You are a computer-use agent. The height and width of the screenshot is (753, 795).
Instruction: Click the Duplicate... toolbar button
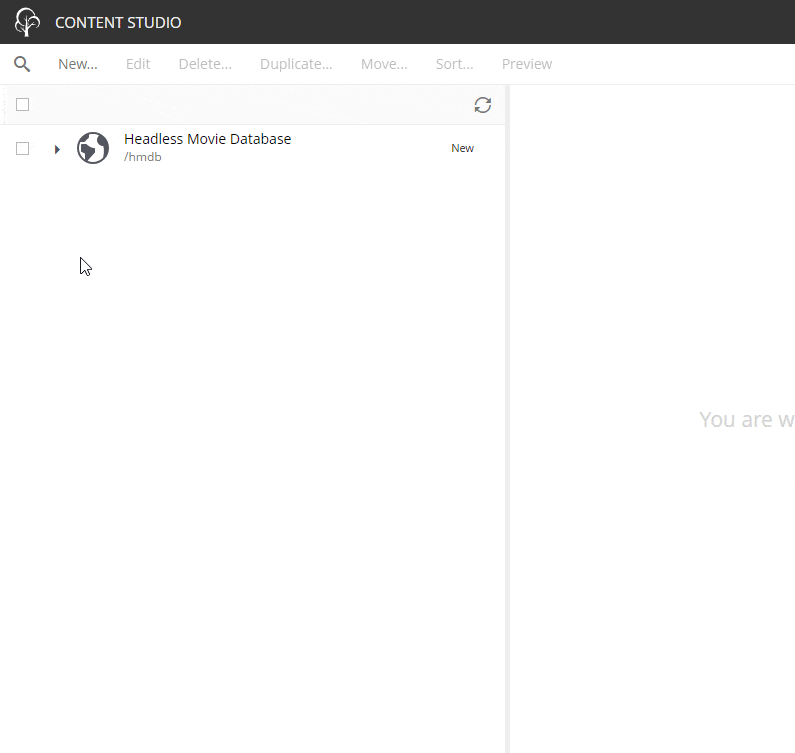(x=296, y=64)
